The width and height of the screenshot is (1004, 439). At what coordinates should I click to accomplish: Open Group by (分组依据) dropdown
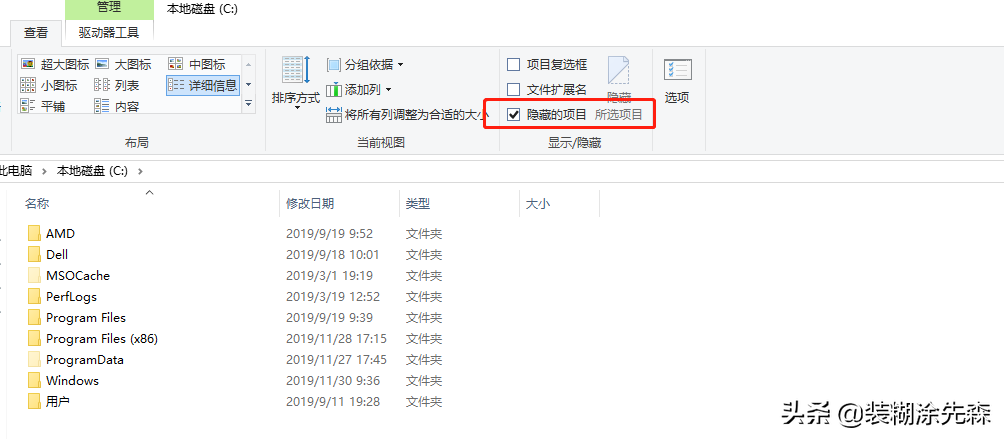coord(366,65)
